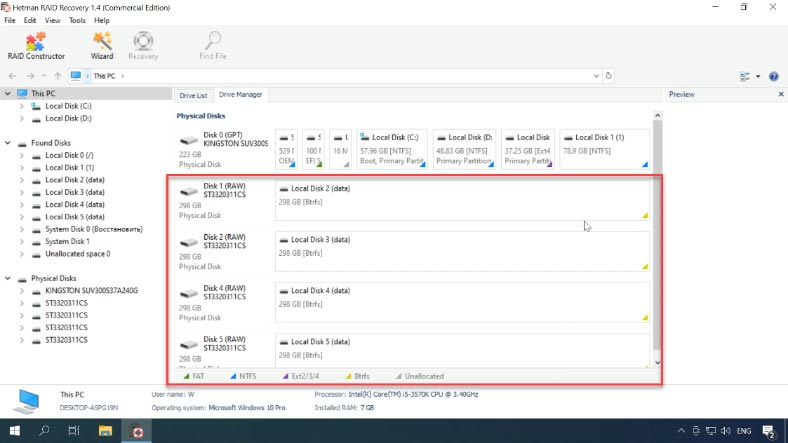Select Local Disk 4 (data) Btrfs partition
The height and width of the screenshot is (443, 788).
(x=462, y=302)
